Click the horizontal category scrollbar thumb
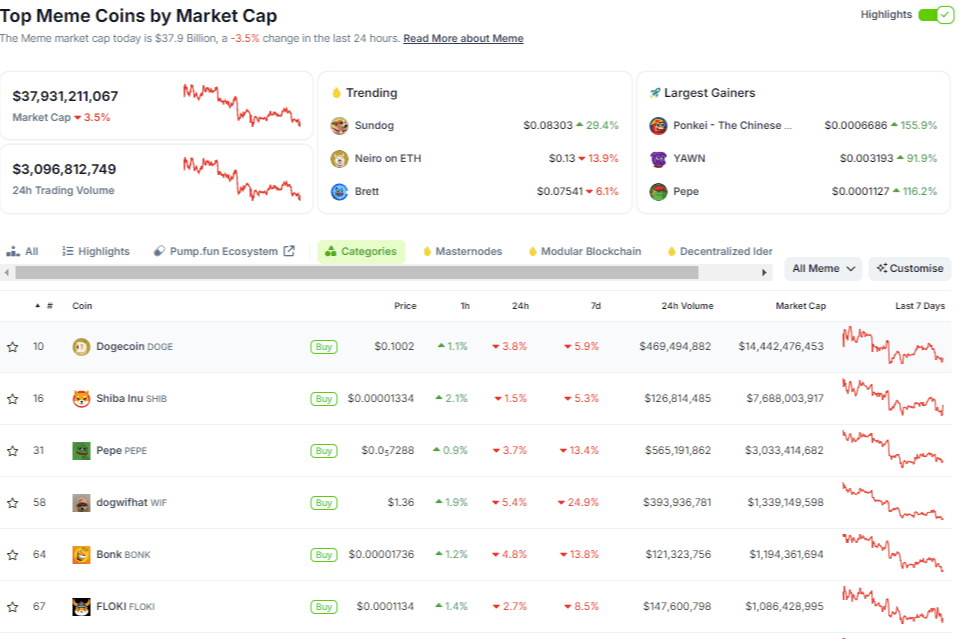Image resolution: width=966 pixels, height=639 pixels. coord(357,272)
